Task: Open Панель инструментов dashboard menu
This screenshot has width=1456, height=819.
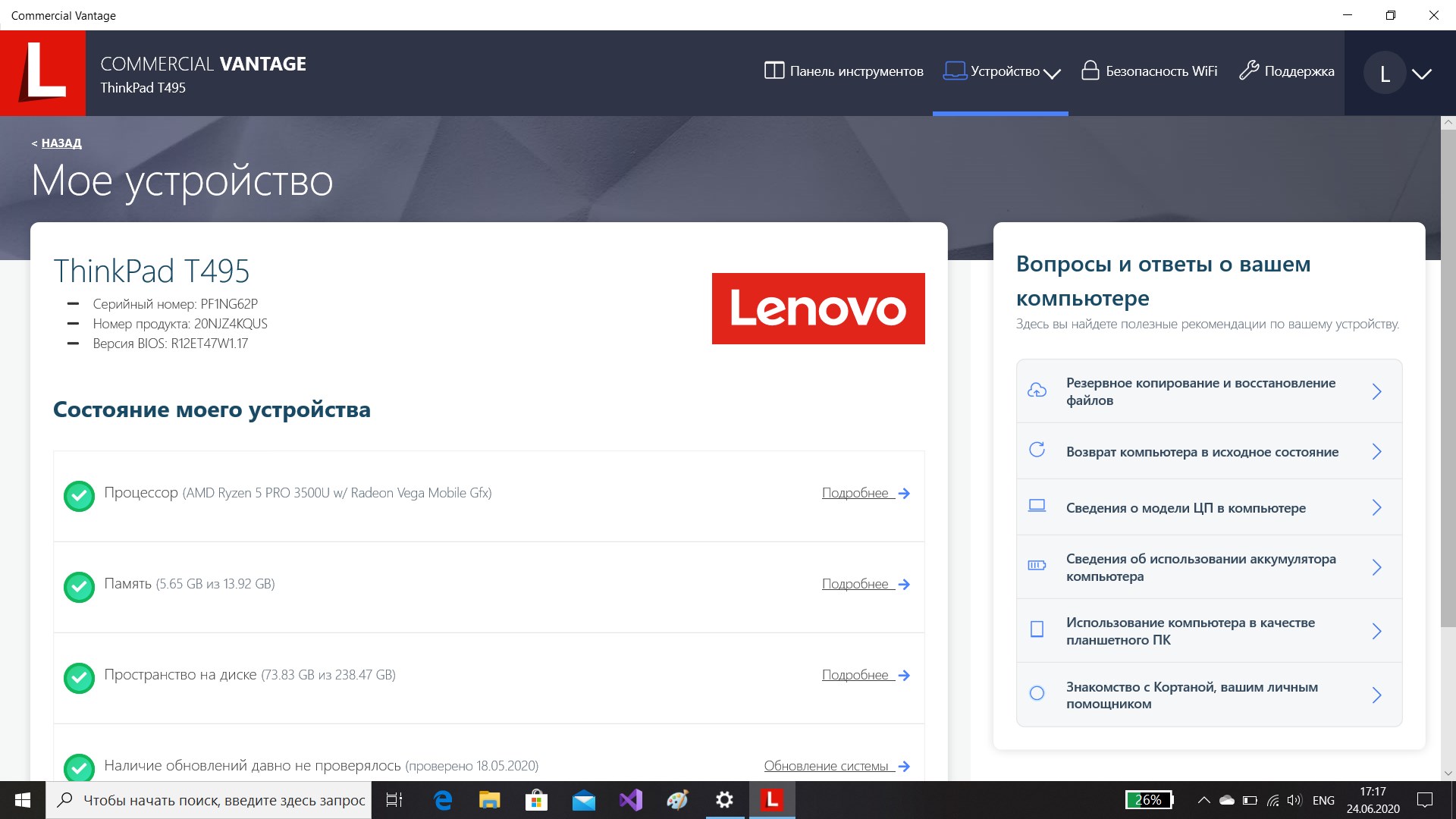Action: (843, 71)
